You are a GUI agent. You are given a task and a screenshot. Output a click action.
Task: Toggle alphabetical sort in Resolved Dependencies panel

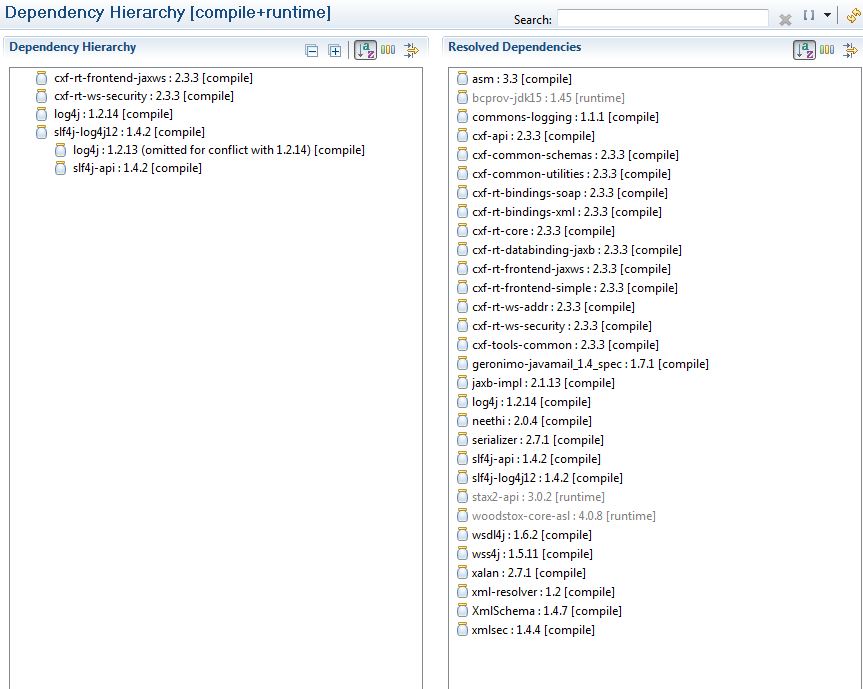click(804, 50)
